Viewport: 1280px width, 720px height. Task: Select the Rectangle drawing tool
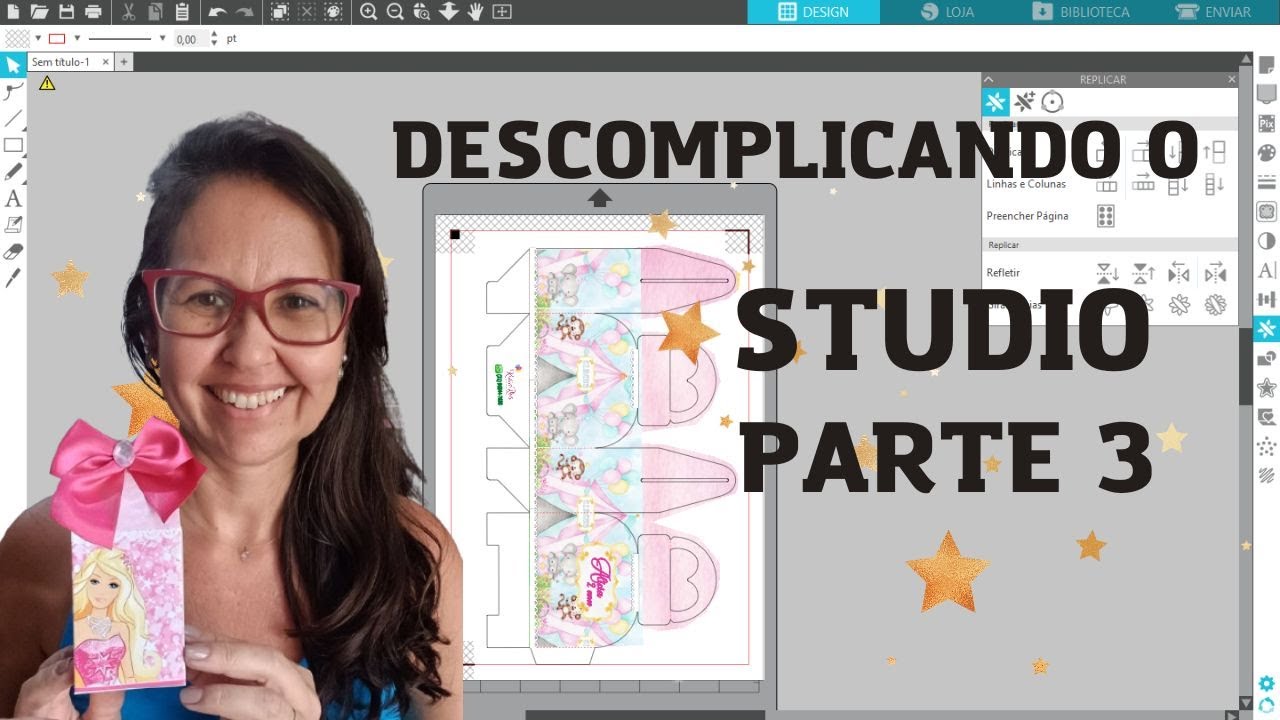click(13, 145)
